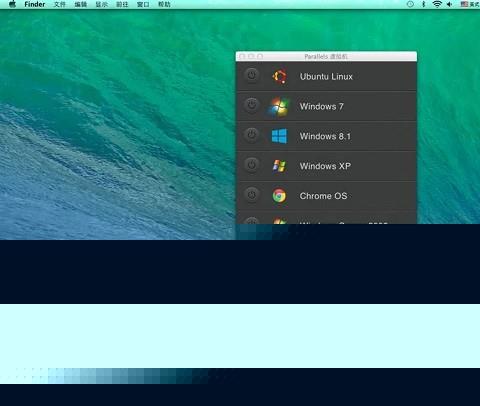Select the "Windows XP" label
The image size is (480, 406).
pyautogui.click(x=325, y=166)
